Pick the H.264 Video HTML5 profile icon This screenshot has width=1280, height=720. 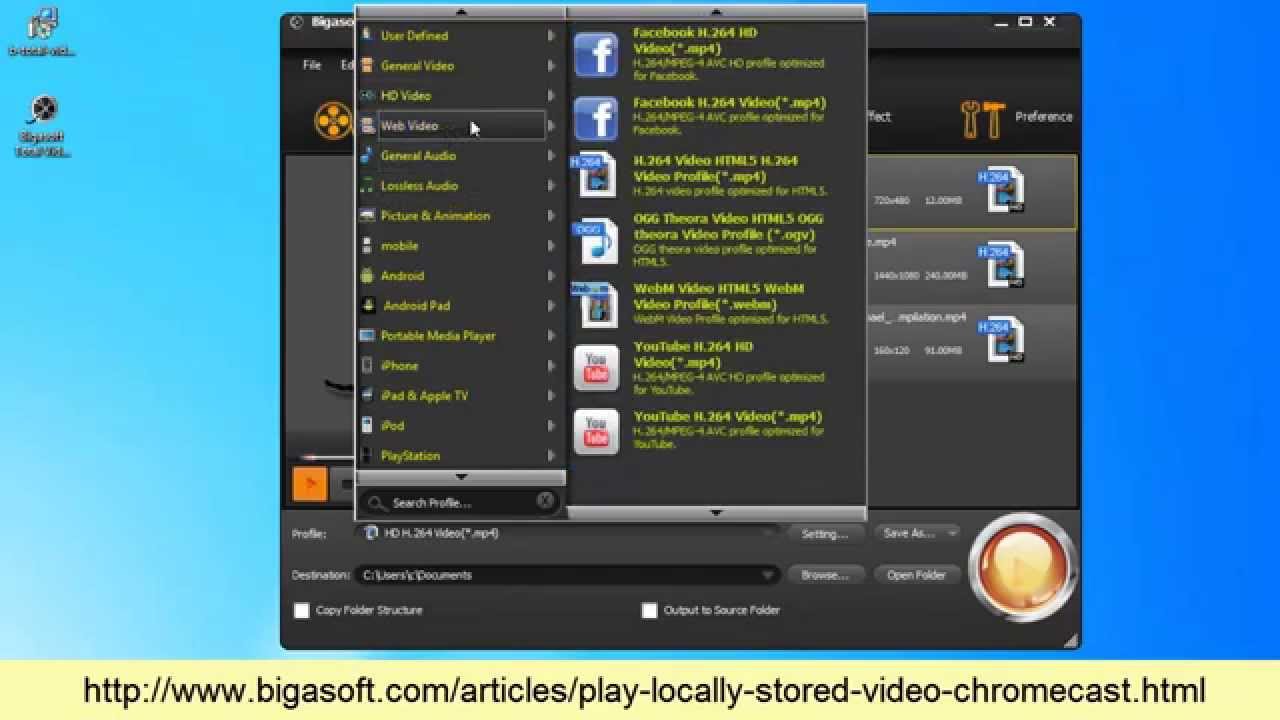593,176
